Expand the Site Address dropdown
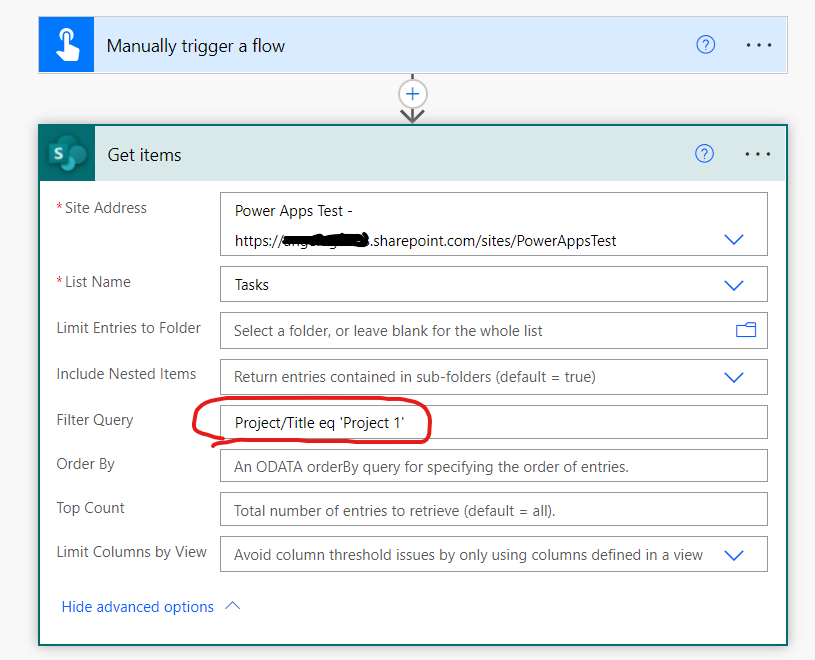Image resolution: width=815 pixels, height=660 pixels. point(734,240)
